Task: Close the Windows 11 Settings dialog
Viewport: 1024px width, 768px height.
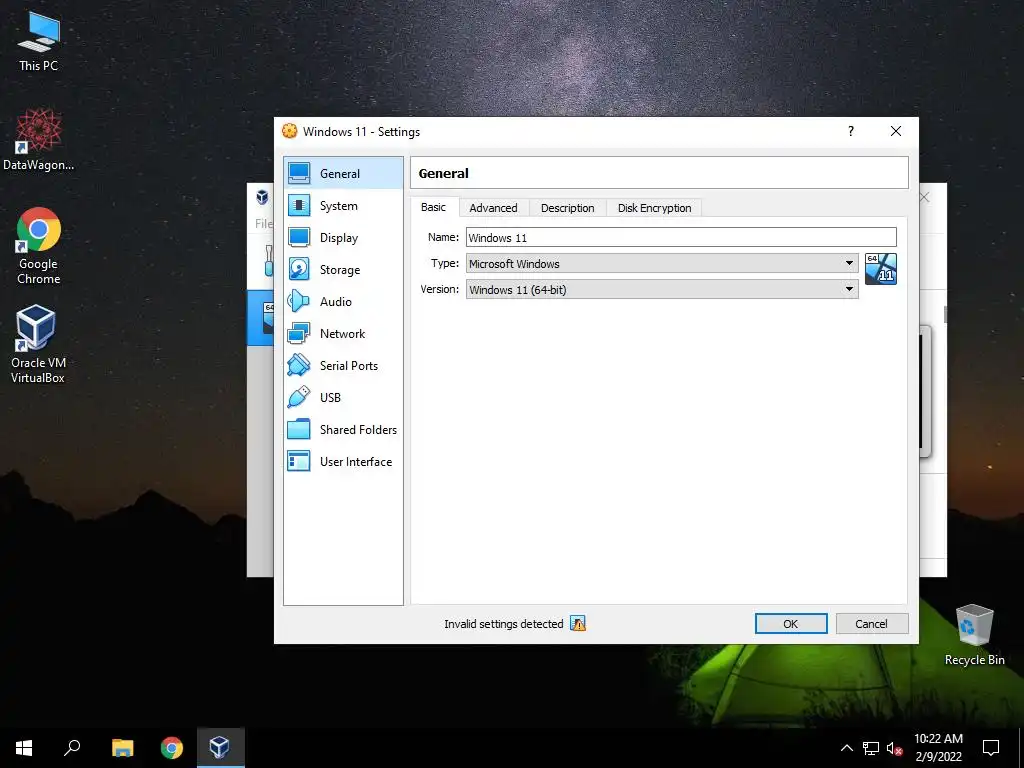Action: [x=896, y=131]
